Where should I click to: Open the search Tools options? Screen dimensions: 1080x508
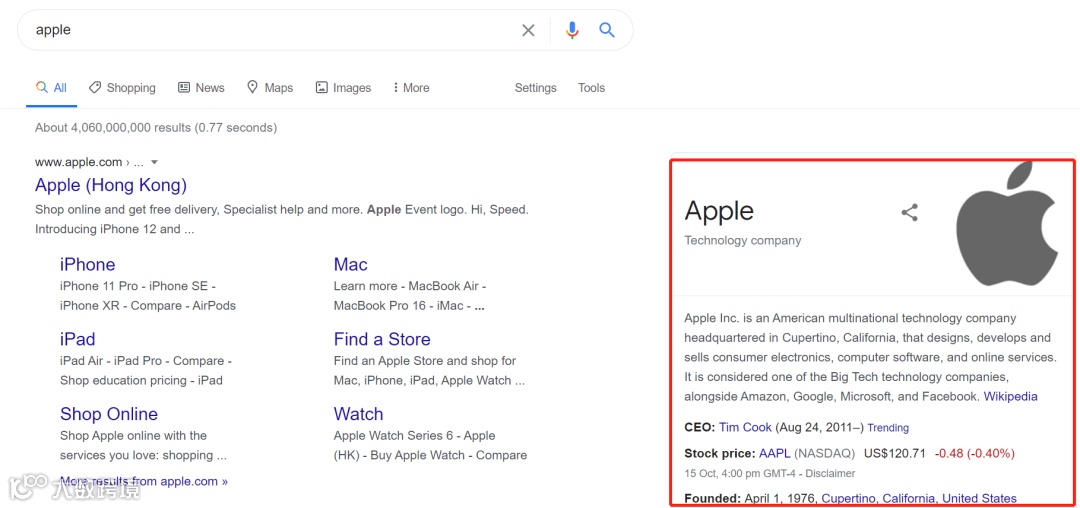click(591, 88)
